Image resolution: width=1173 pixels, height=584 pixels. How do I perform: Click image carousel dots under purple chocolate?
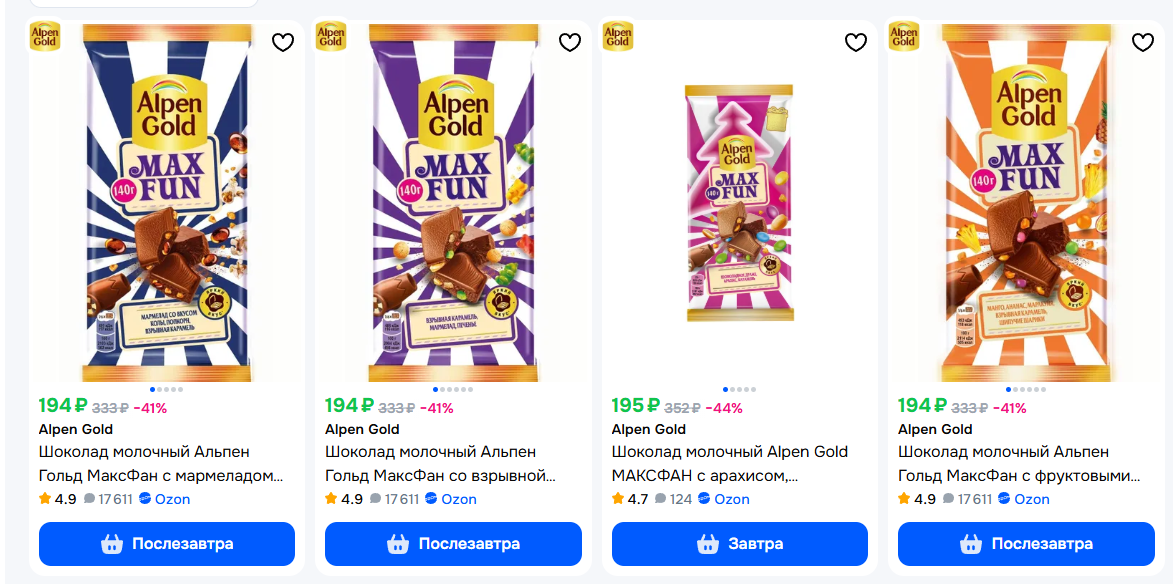coord(453,389)
